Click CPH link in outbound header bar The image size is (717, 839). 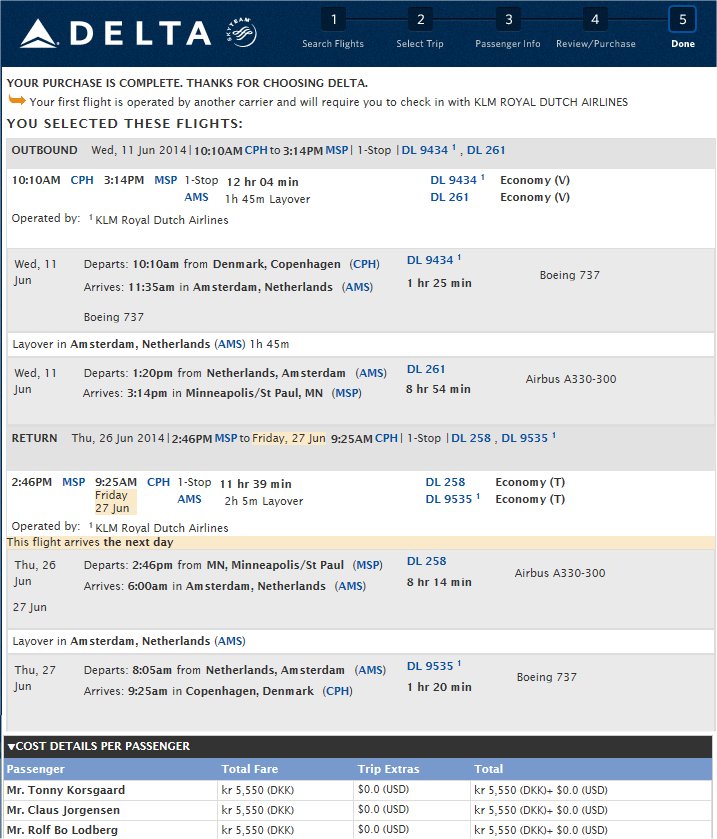[256, 150]
